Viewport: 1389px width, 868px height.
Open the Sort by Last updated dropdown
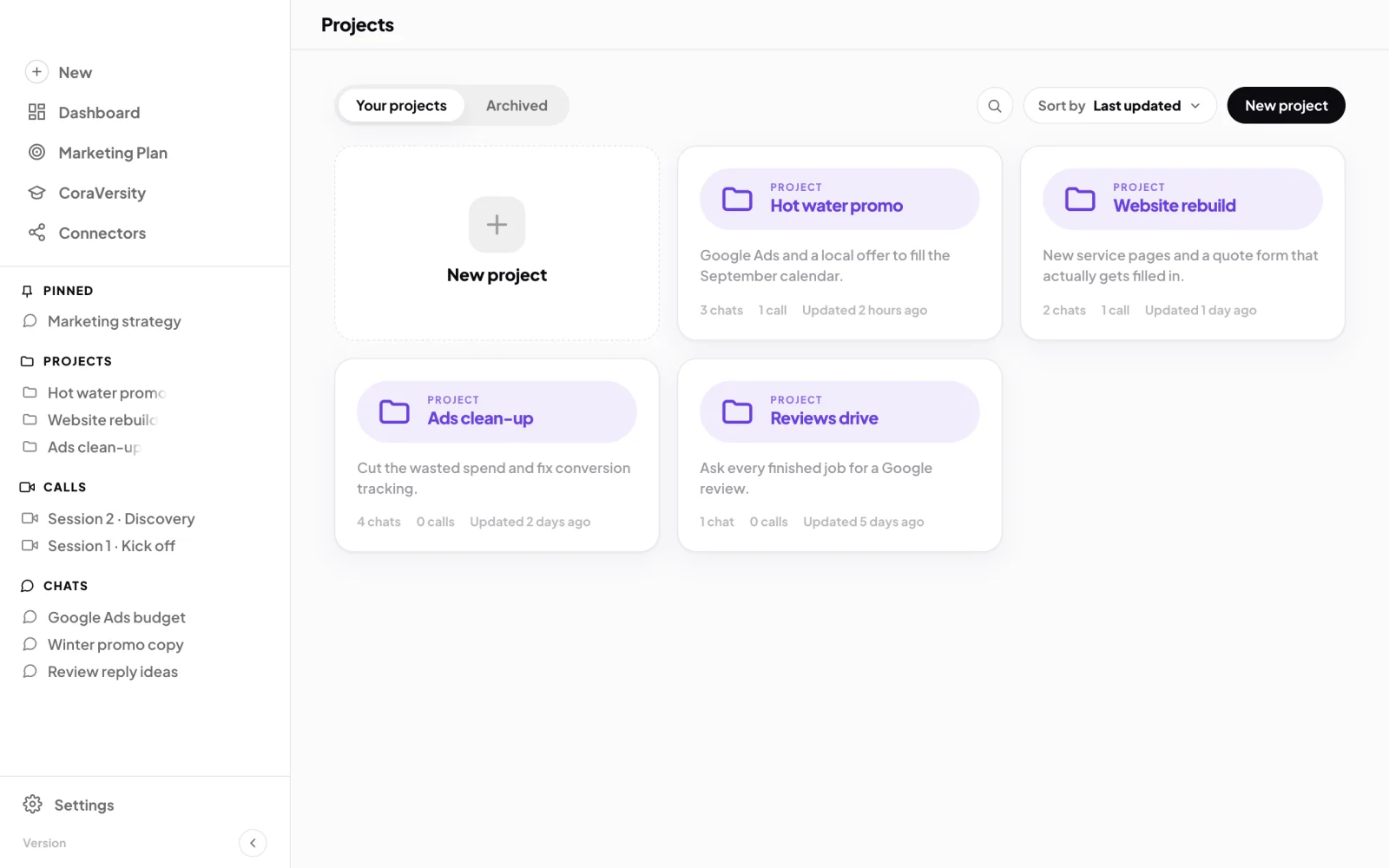pyautogui.click(x=1120, y=106)
